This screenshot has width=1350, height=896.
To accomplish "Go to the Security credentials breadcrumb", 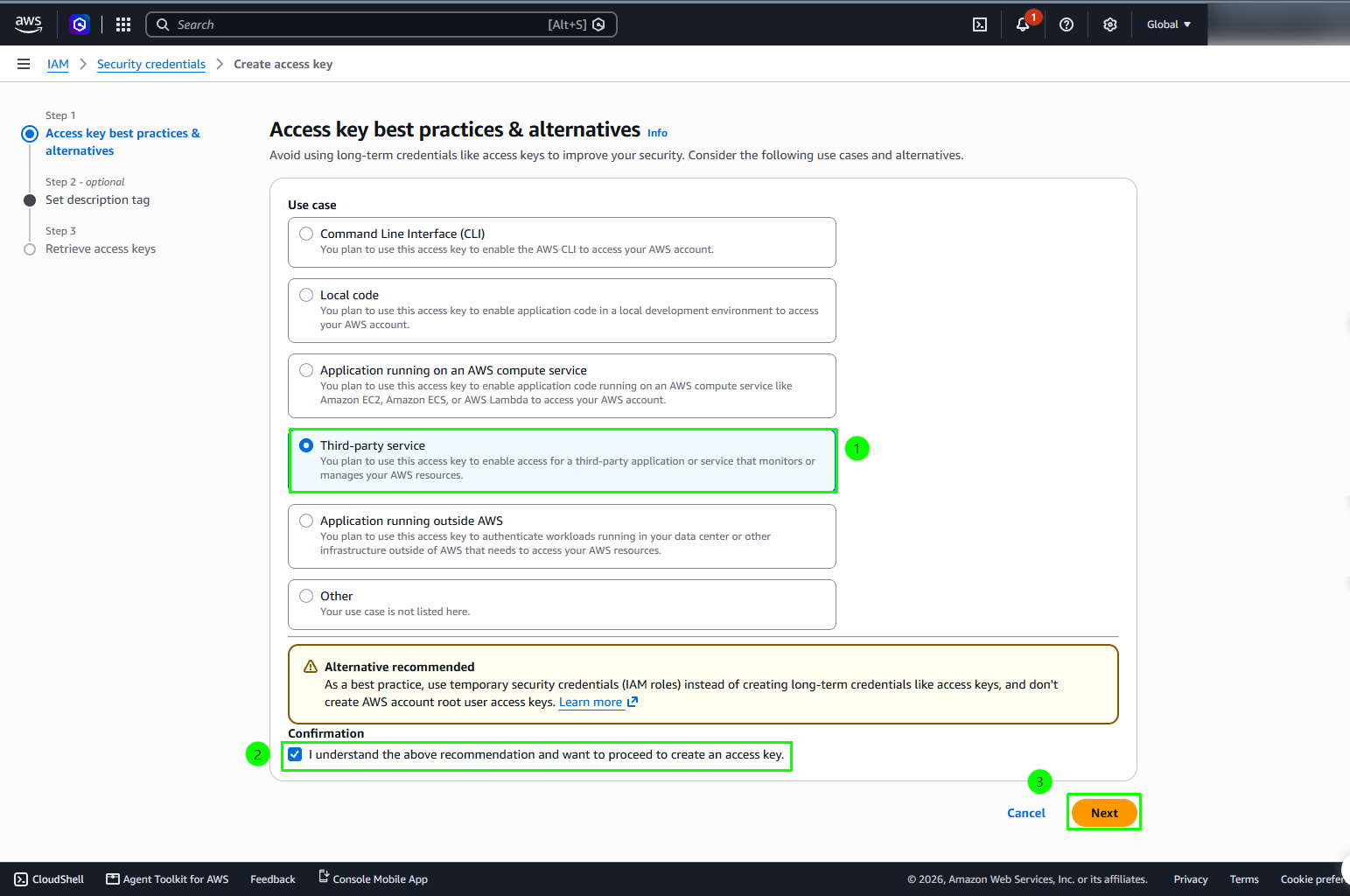I will coord(151,64).
